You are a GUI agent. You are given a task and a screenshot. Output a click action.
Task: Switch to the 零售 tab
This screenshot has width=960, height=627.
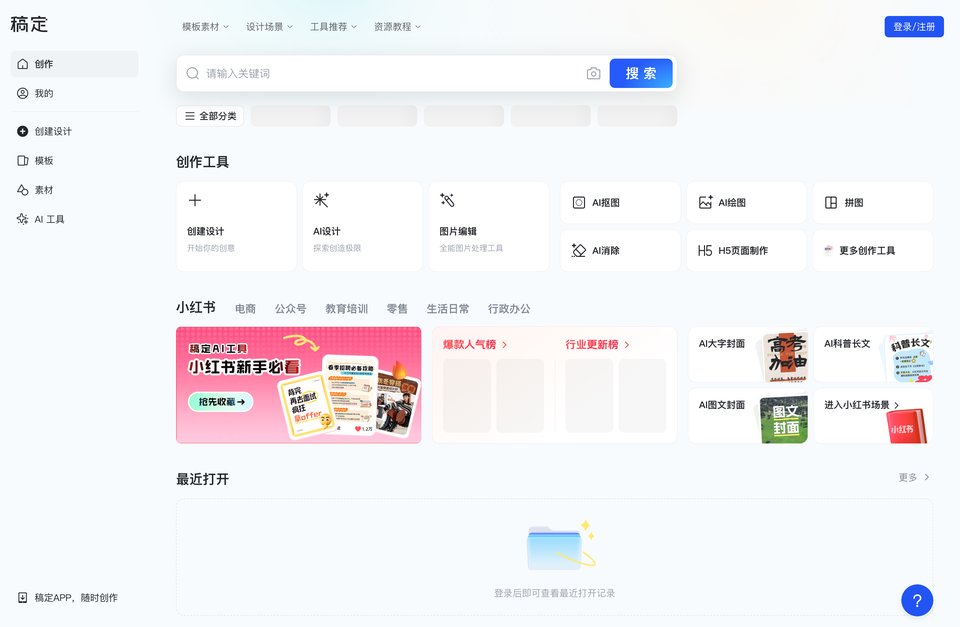coord(397,309)
